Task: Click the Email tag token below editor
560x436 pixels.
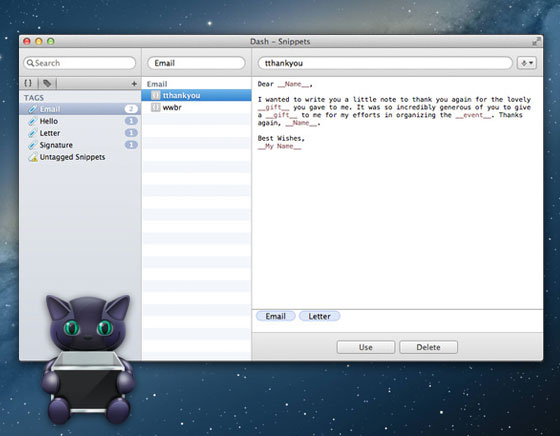Action: point(275,316)
